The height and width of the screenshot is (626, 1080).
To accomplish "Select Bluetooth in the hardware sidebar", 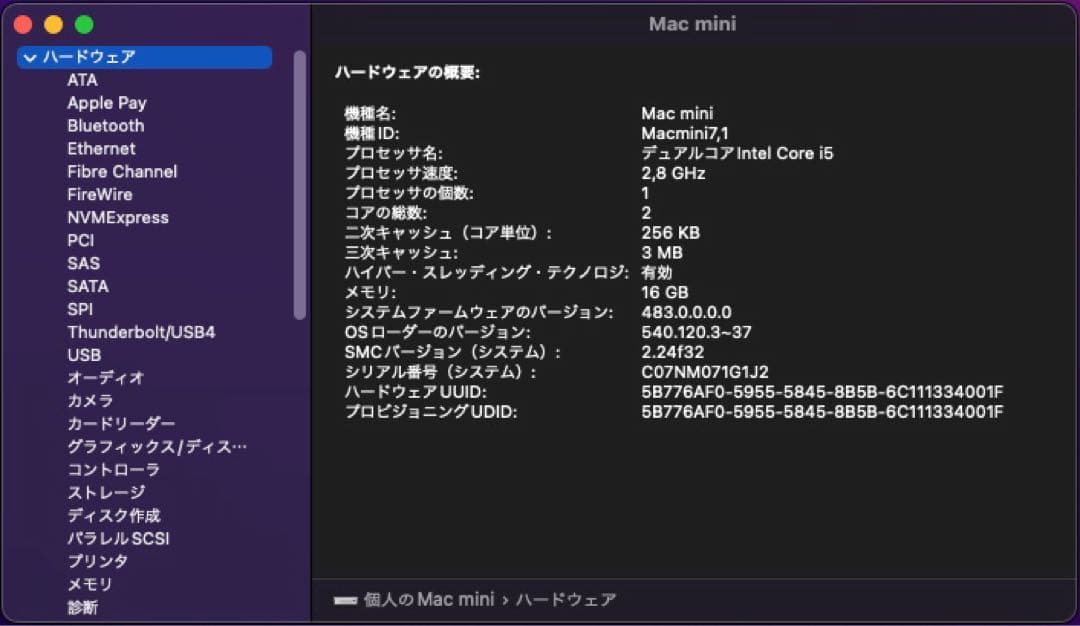I will 105,125.
